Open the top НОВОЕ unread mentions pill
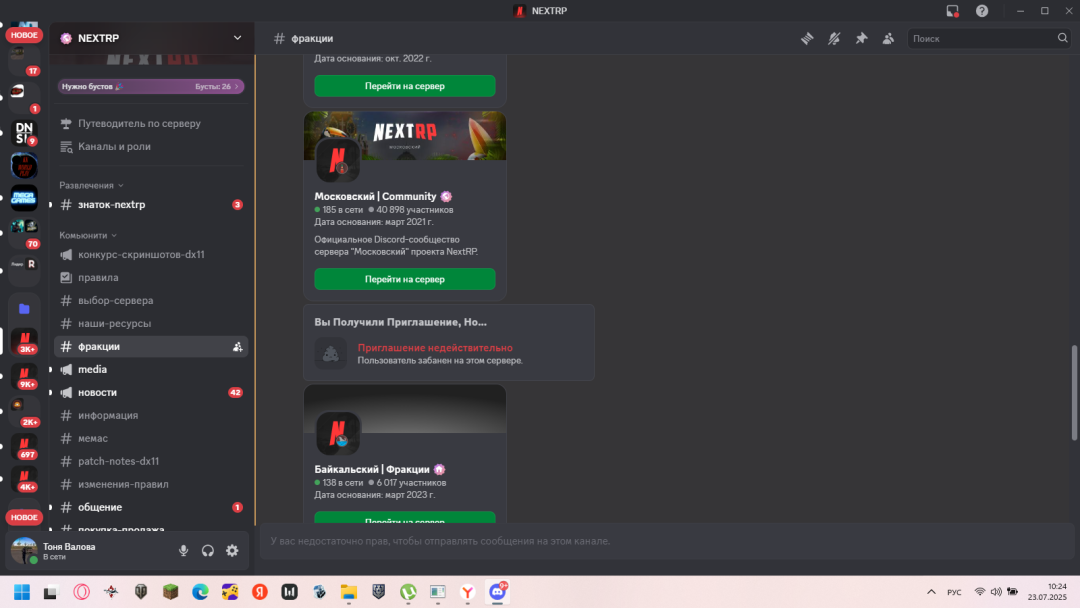This screenshot has height=608, width=1080. tap(24, 35)
